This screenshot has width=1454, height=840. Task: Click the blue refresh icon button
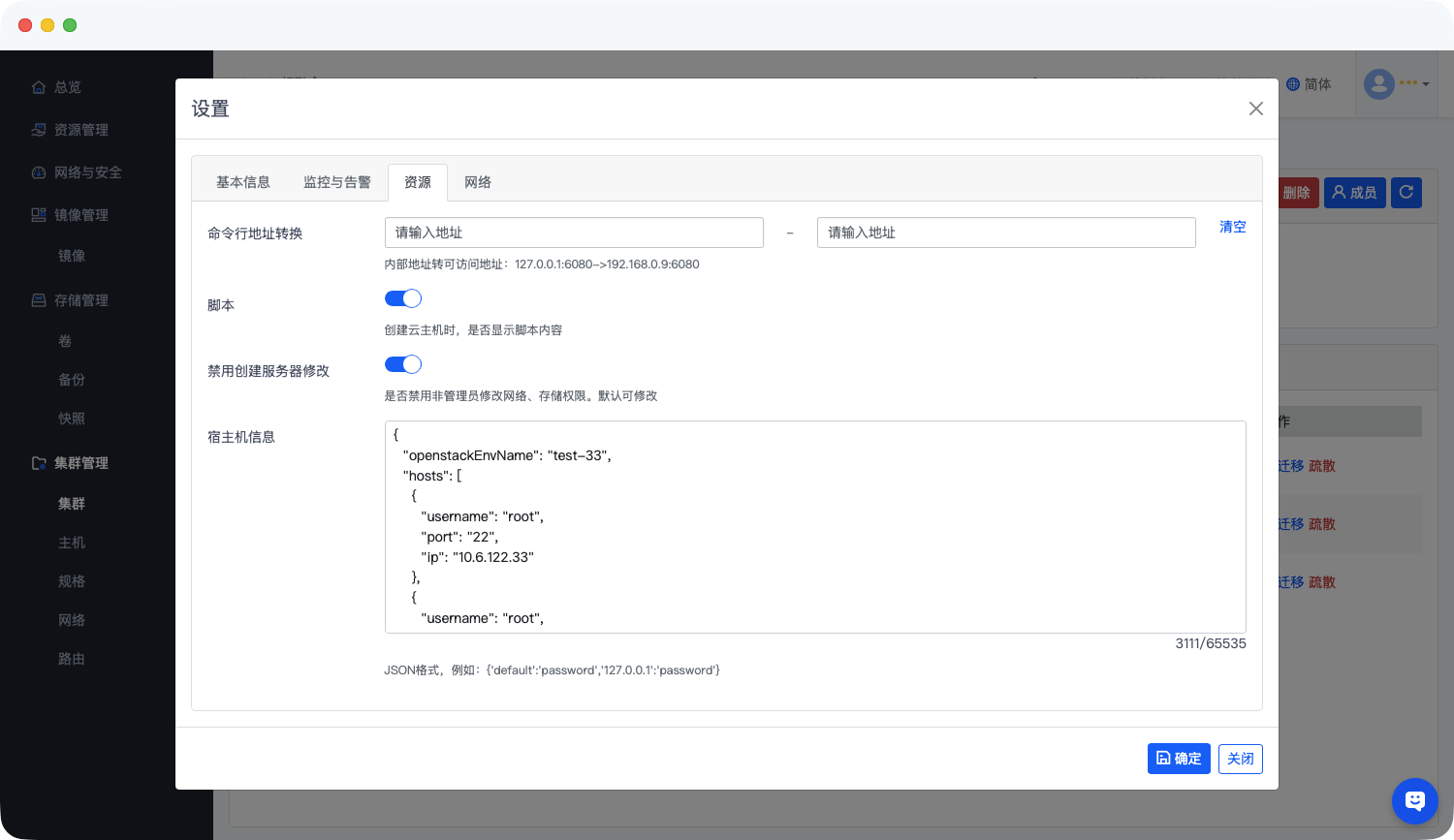click(1407, 192)
